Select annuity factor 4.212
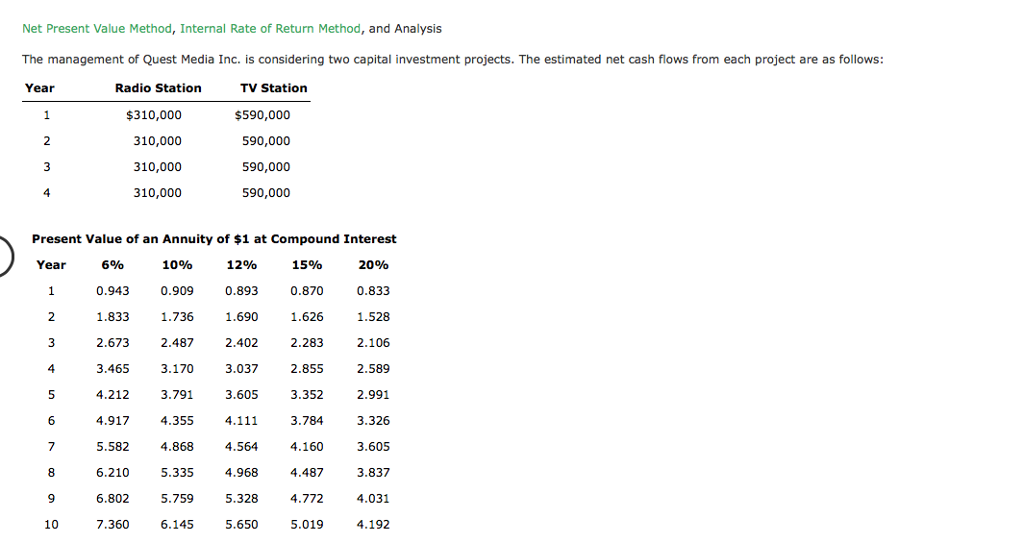The image size is (1024, 543). pyautogui.click(x=112, y=395)
